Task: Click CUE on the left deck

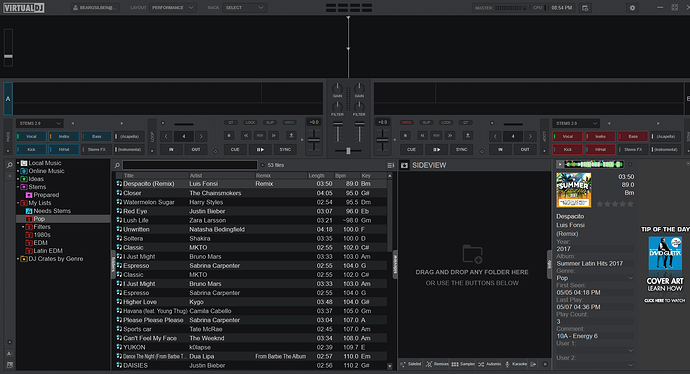Action: pos(235,150)
